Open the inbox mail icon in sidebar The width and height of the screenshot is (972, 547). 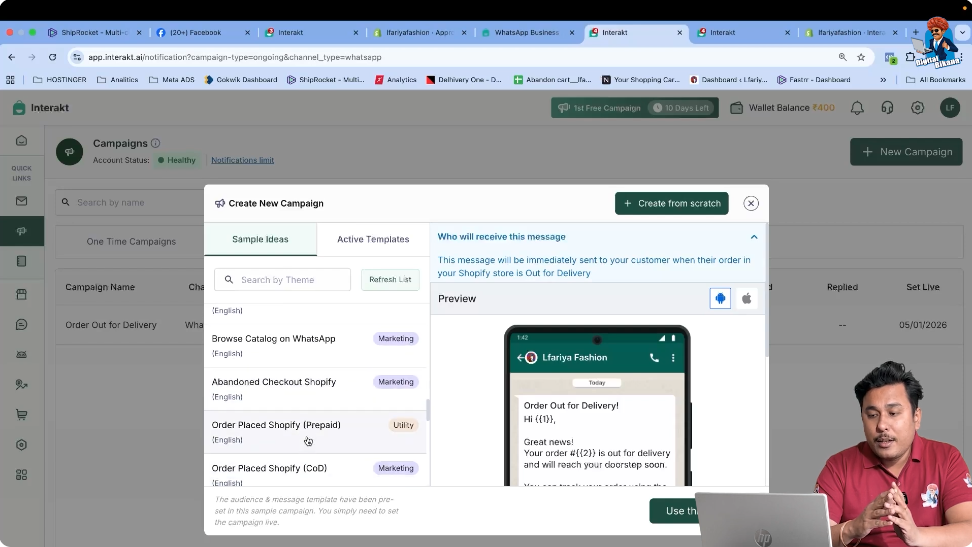pos(22,201)
